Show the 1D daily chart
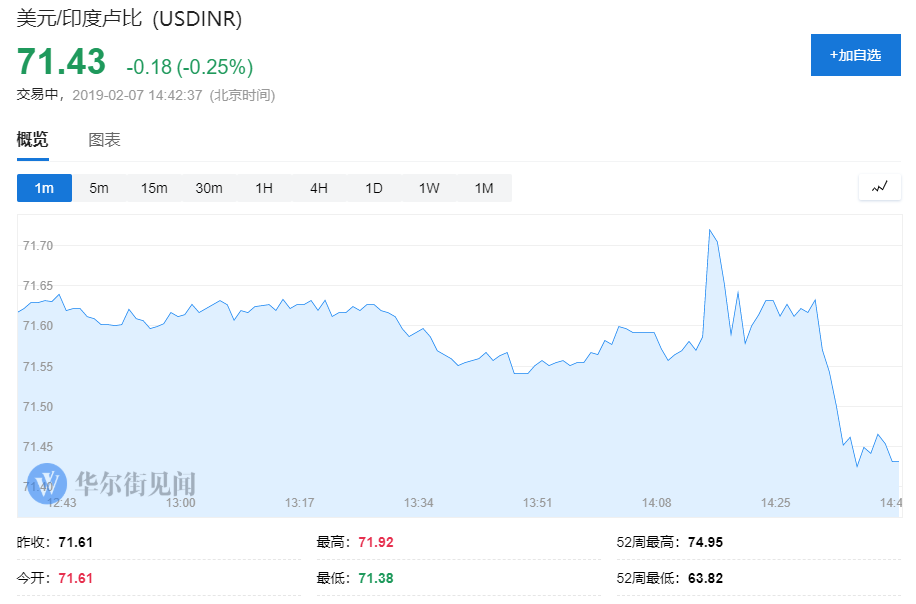 pos(374,188)
